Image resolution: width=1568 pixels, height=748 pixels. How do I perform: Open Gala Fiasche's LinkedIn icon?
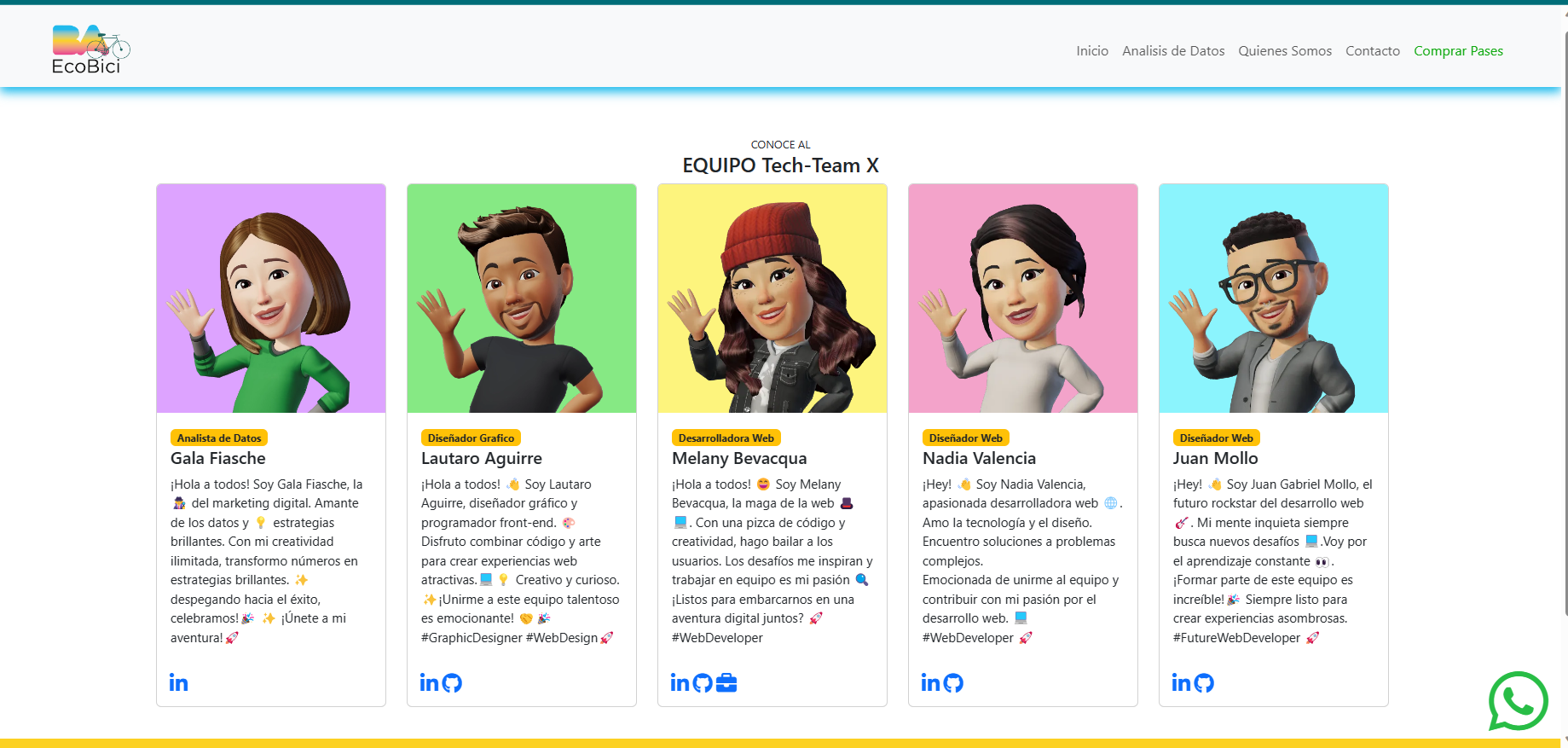(178, 683)
